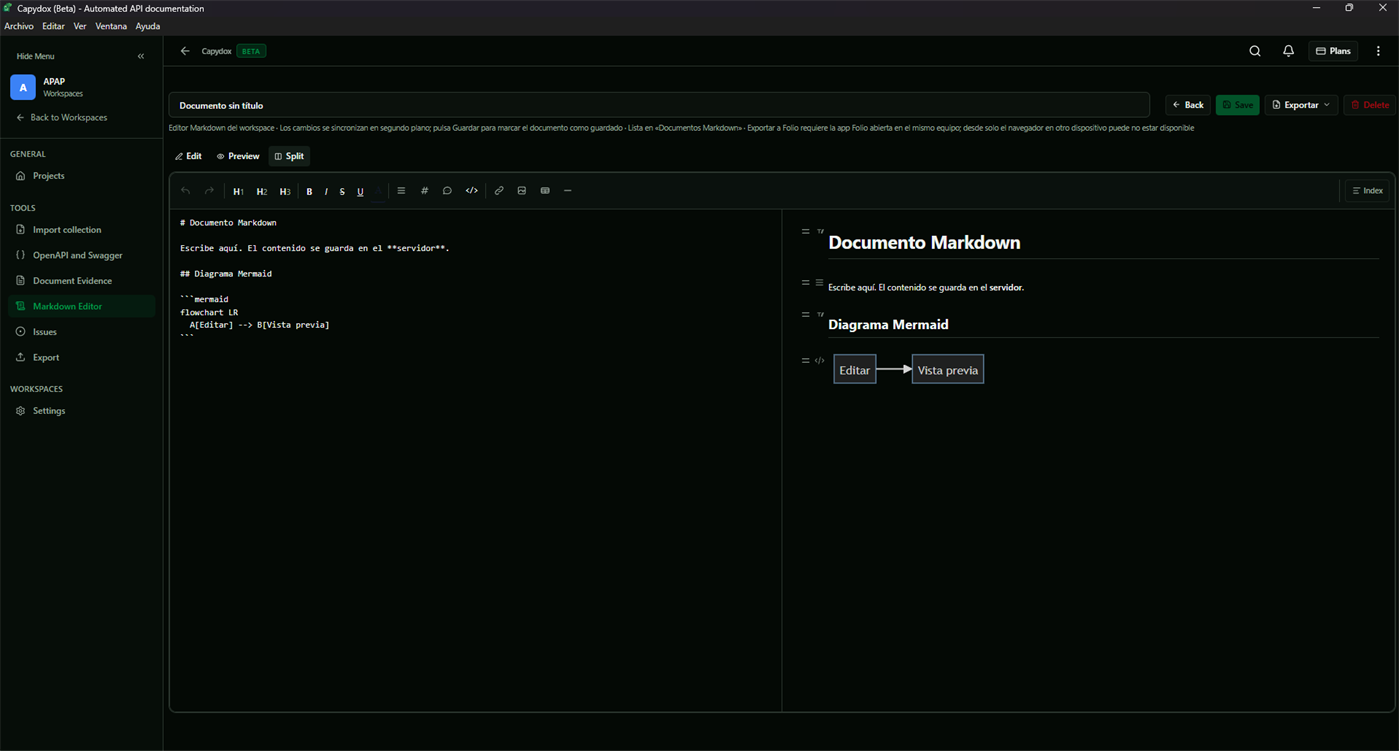The image size is (1399, 751).
Task: Click the '# Documento Markdown' source line
Action: tap(228, 223)
